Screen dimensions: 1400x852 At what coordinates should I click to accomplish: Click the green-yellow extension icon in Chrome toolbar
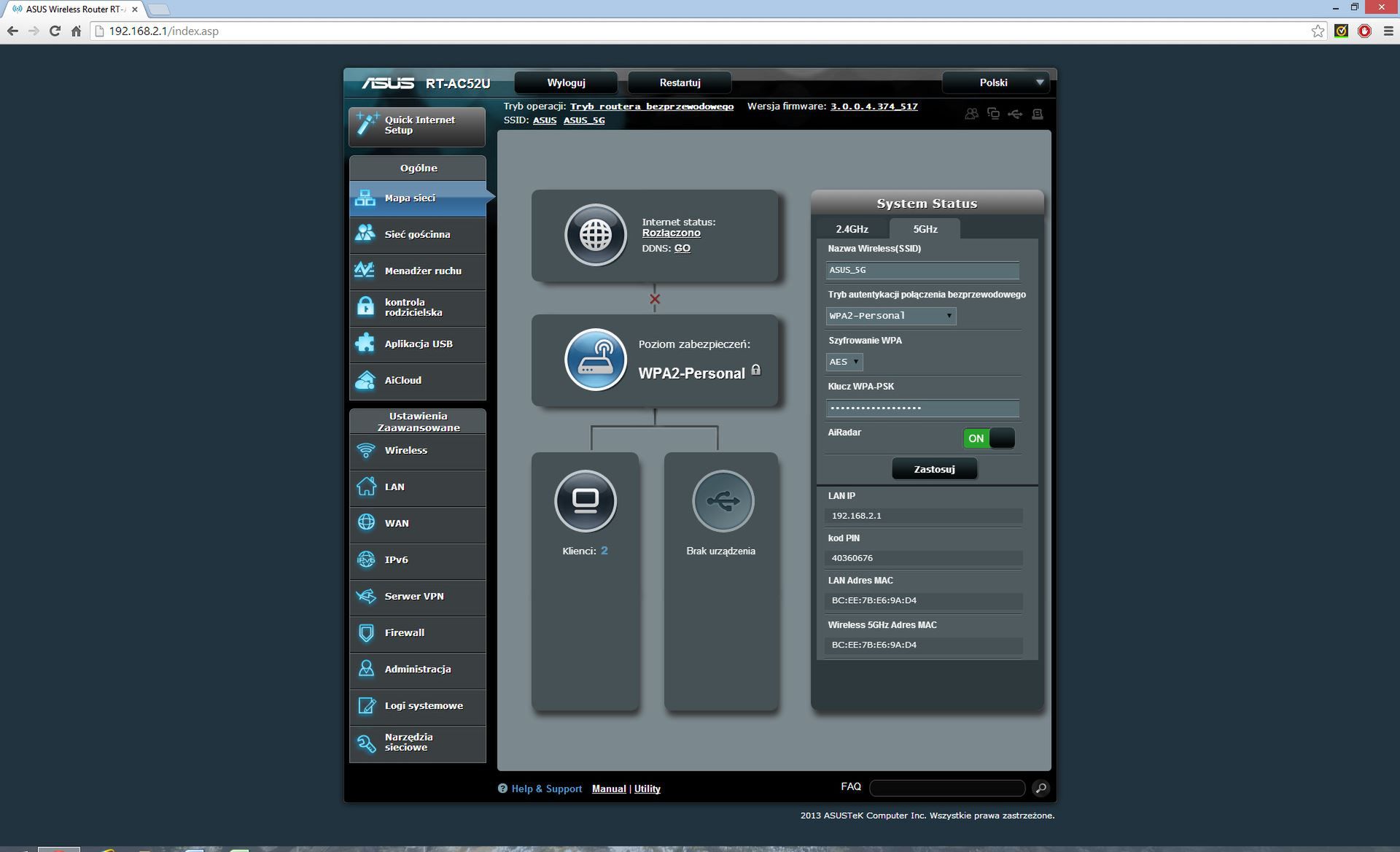tap(1341, 31)
